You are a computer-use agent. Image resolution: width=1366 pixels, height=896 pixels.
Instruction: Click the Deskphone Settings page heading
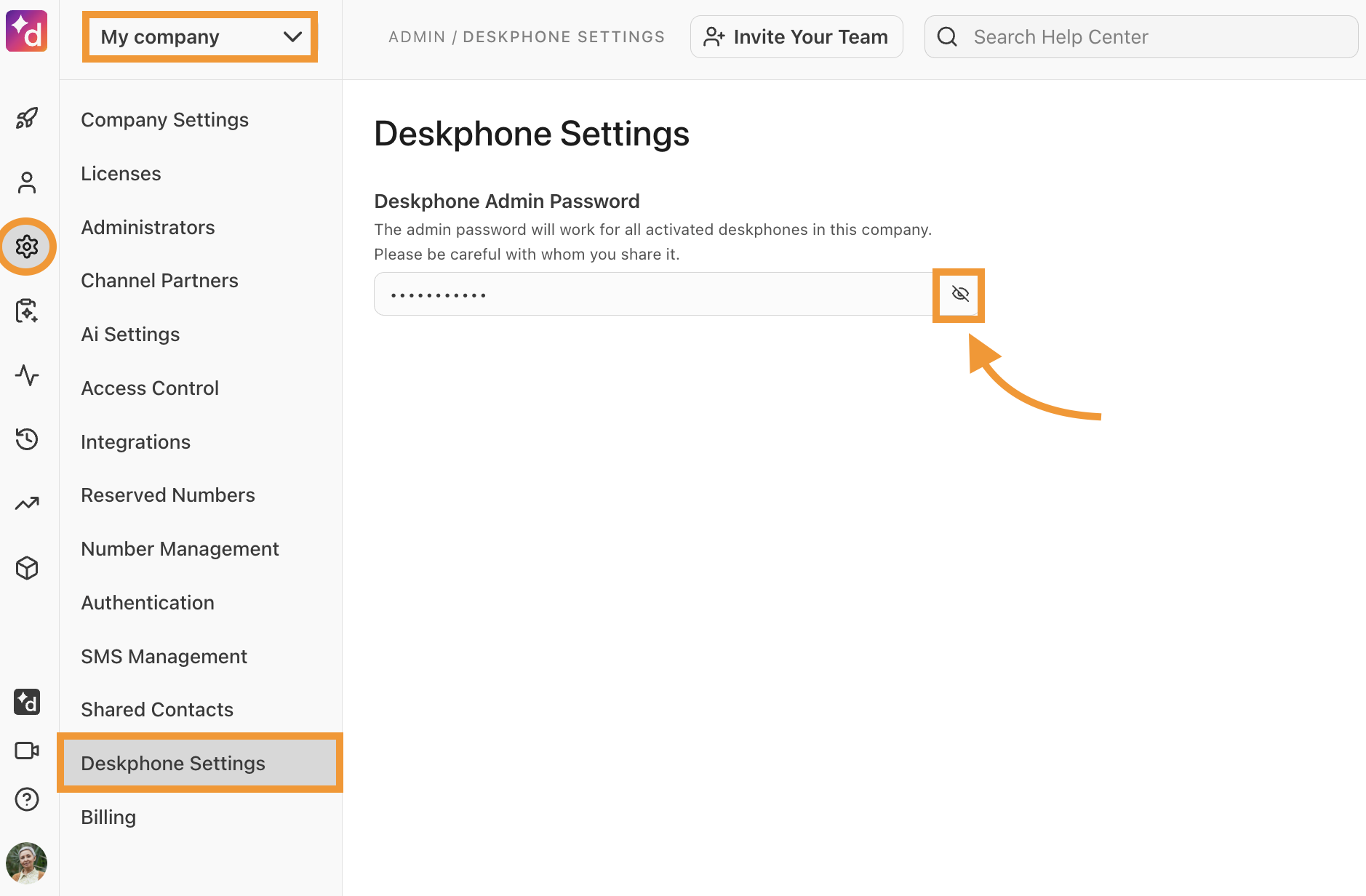click(532, 134)
